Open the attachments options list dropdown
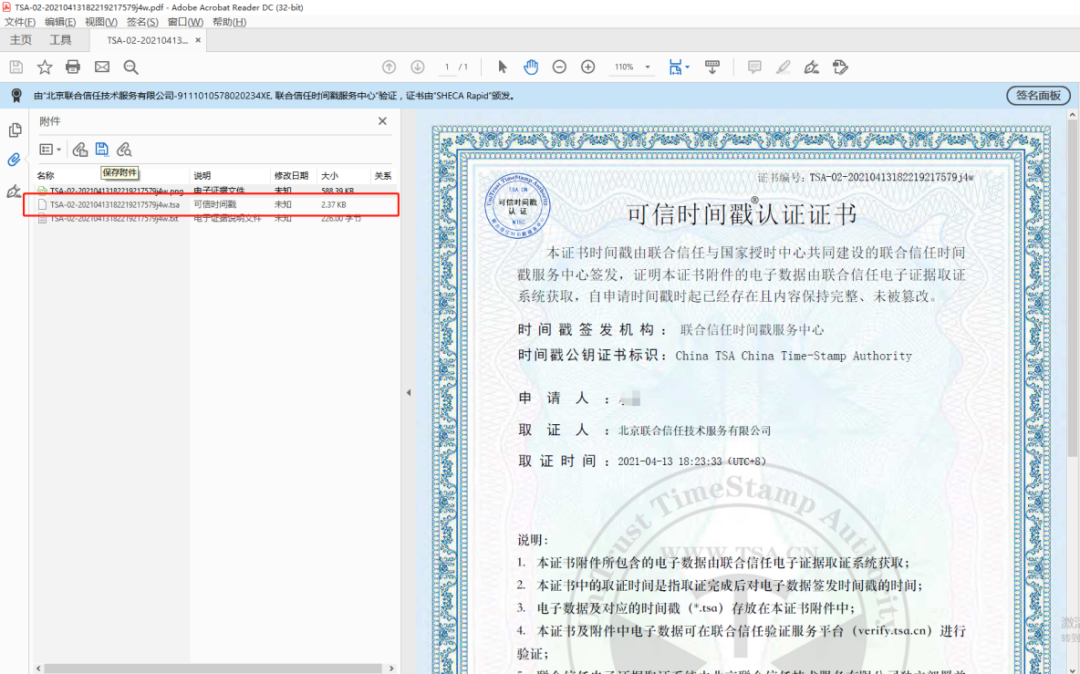Screen dimensions: 1080x674 [x=50, y=149]
